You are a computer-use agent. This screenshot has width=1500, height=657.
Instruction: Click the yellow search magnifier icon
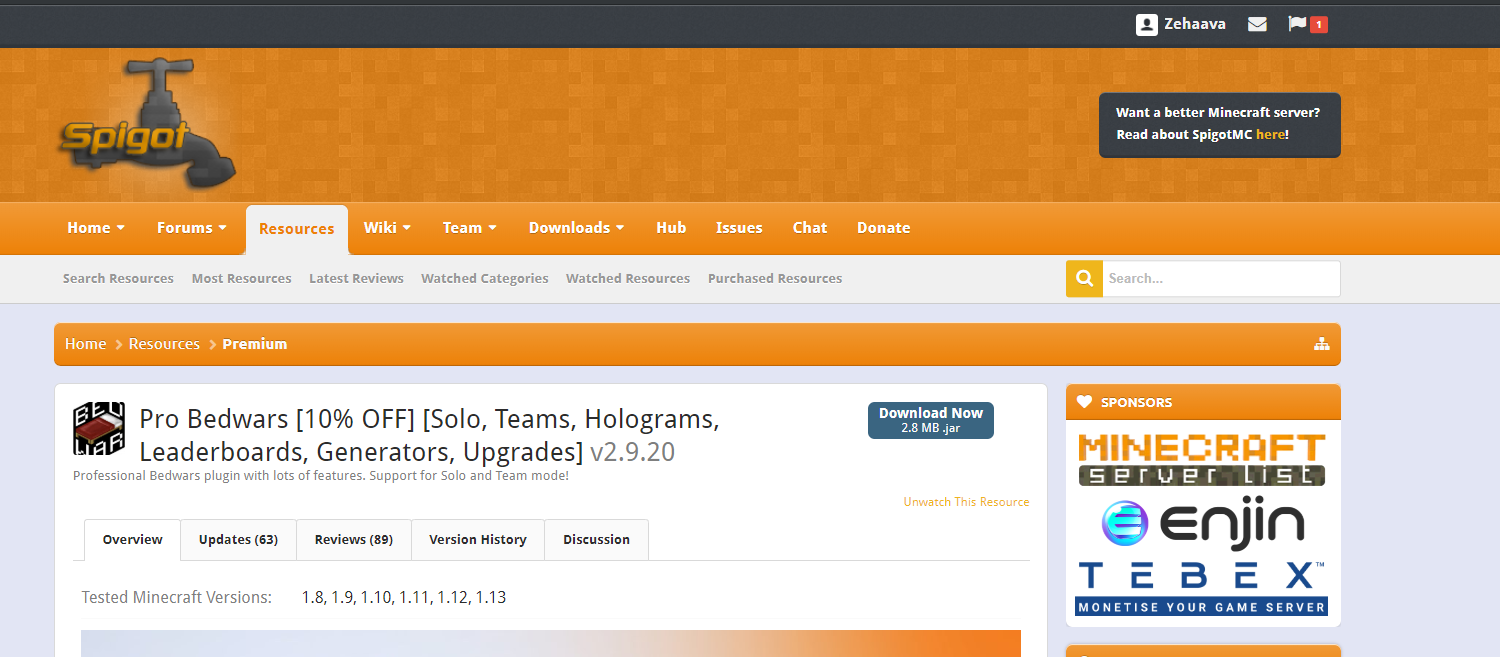1084,279
